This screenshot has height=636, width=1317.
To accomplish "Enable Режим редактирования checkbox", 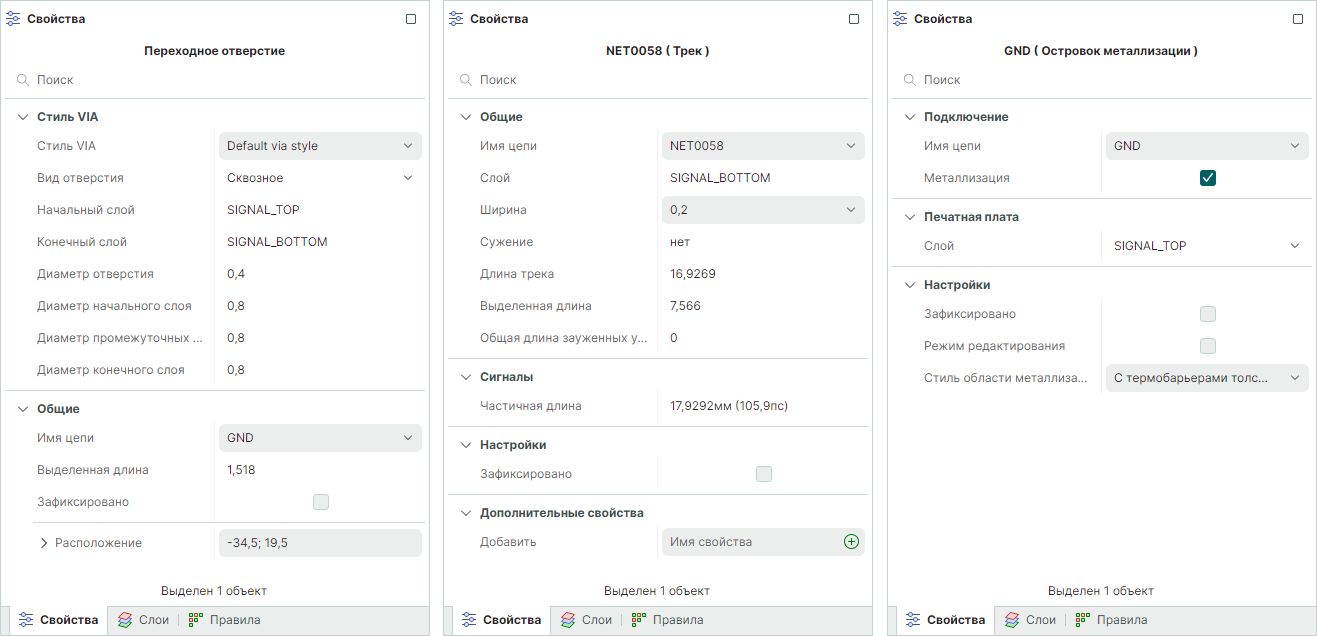I will 1208,346.
